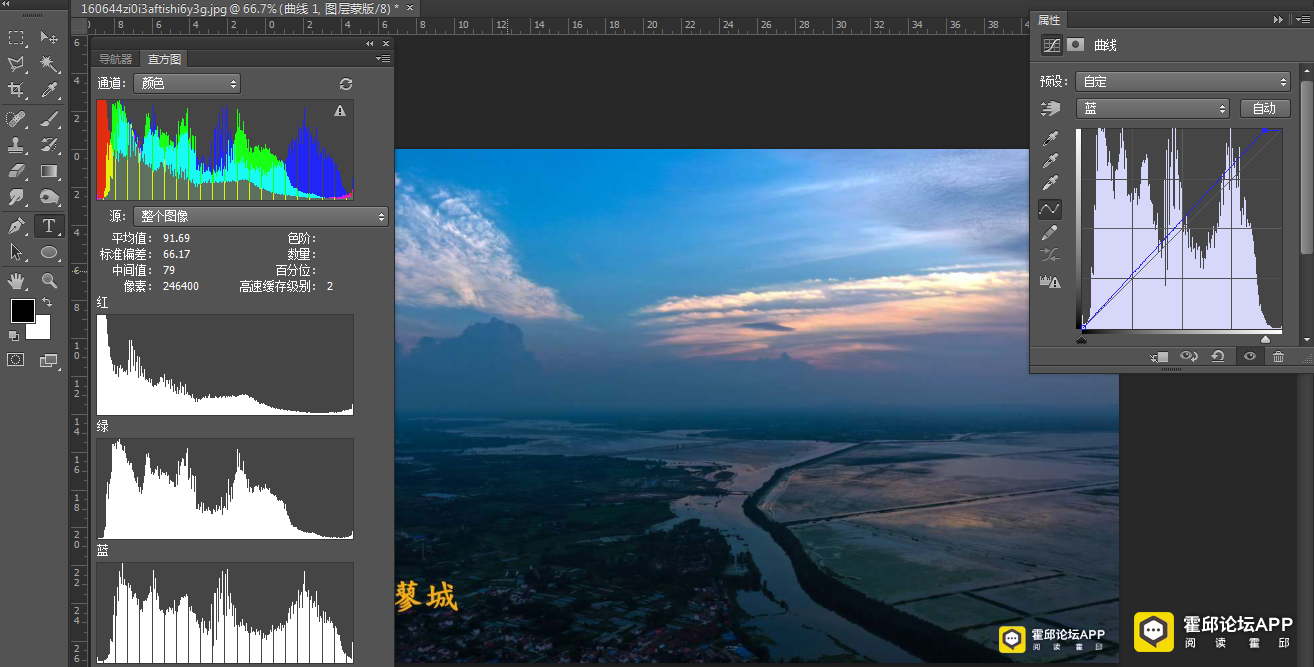Select the Brush tool
The height and width of the screenshot is (667, 1314).
[x=49, y=119]
